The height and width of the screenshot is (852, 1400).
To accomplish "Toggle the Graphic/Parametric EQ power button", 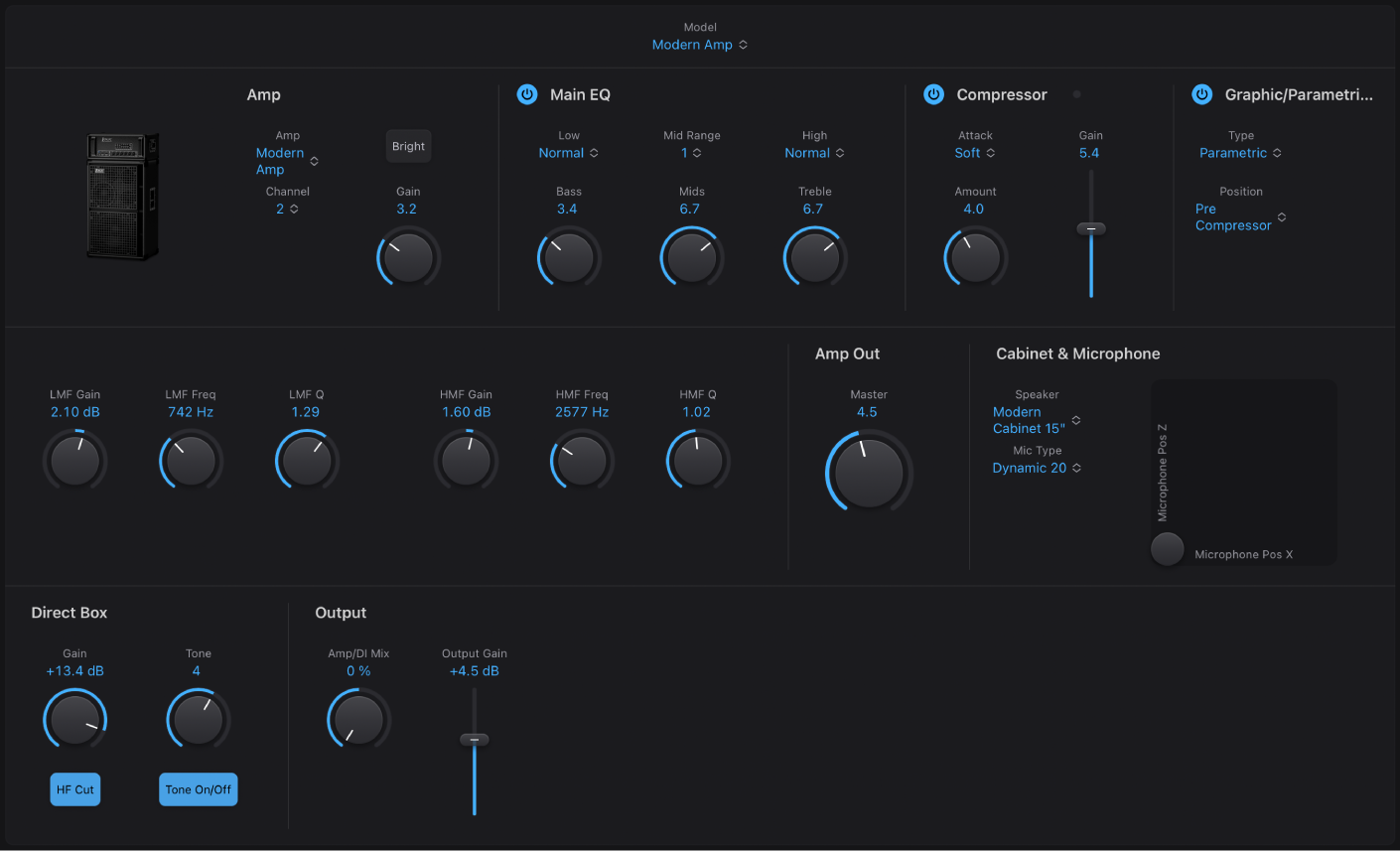I will [1201, 94].
